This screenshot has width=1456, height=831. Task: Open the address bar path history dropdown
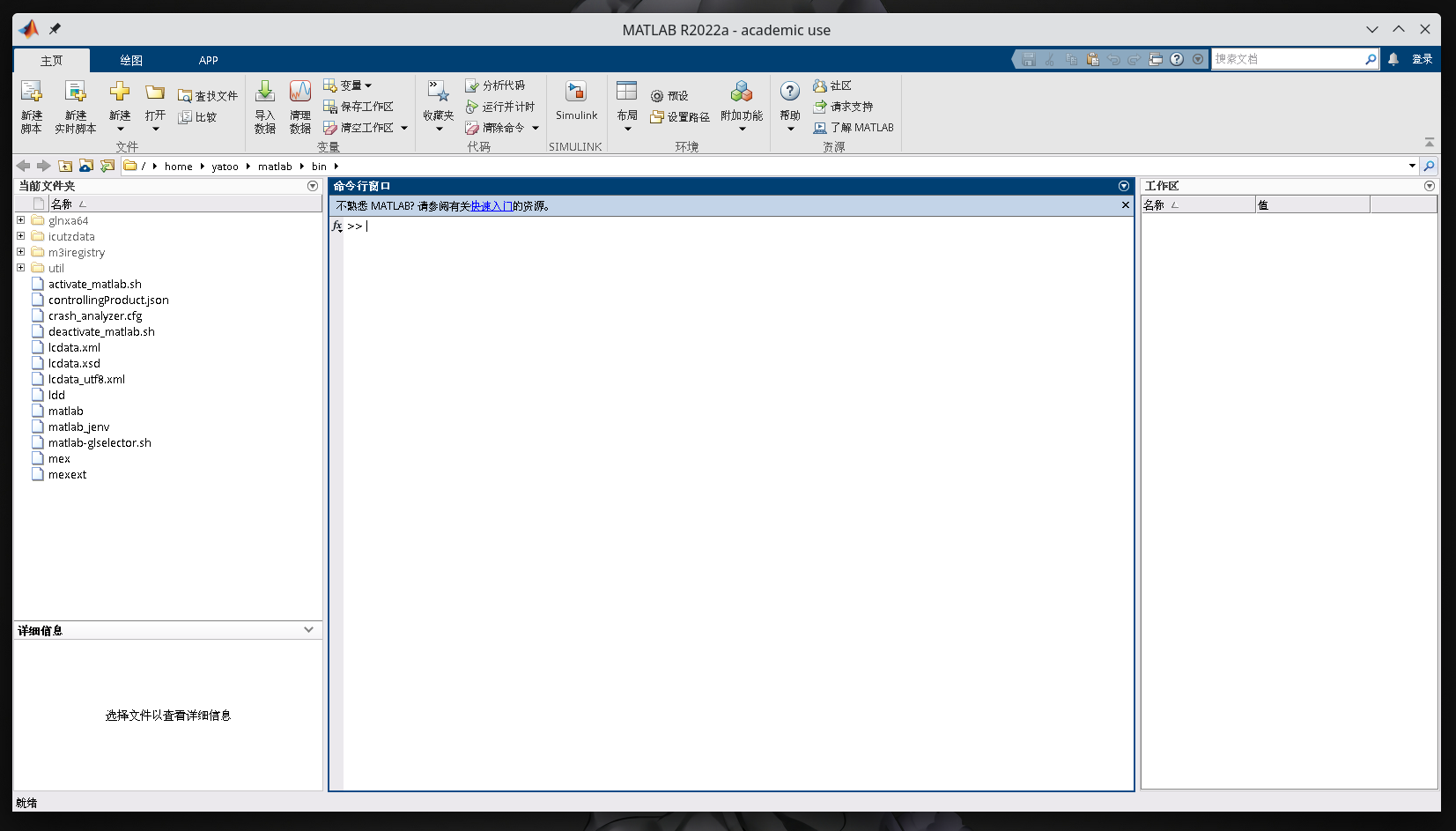pyautogui.click(x=1412, y=166)
